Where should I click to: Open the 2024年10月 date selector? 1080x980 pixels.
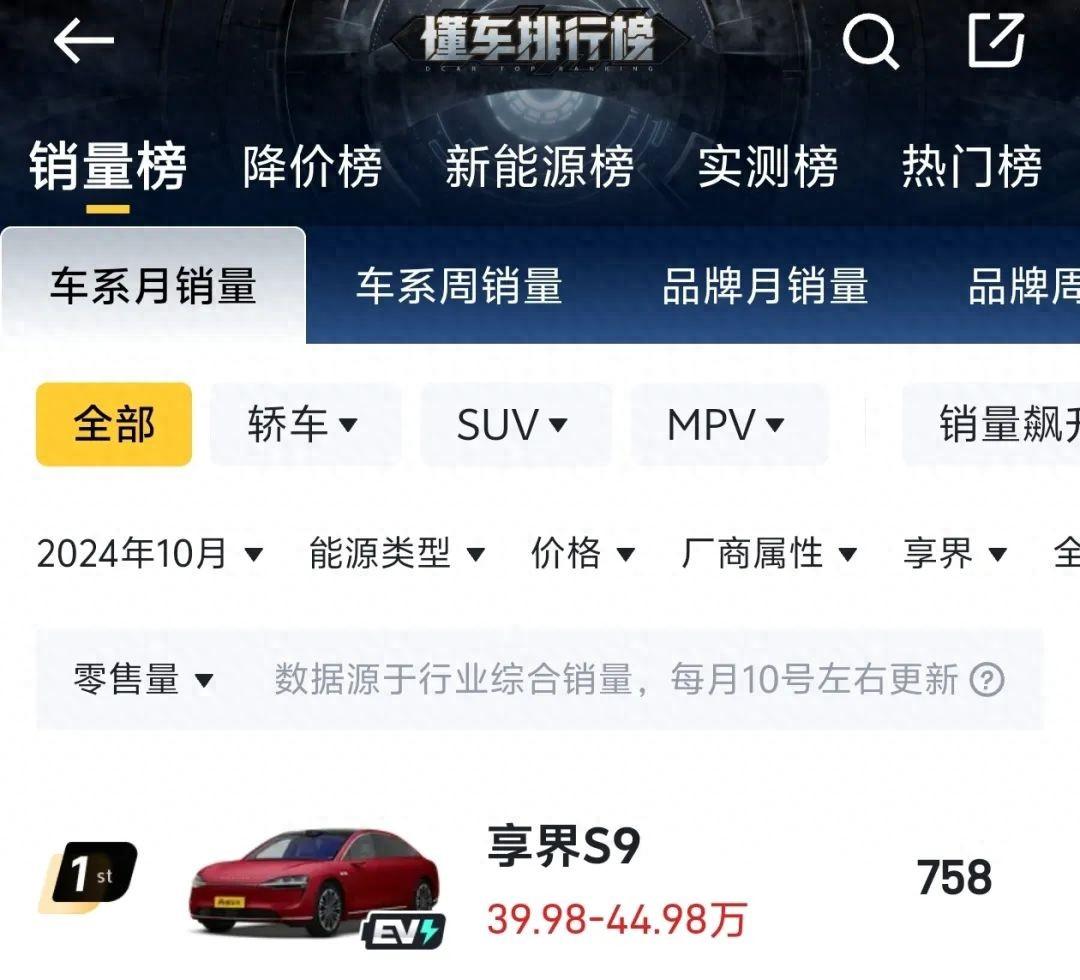pyautogui.click(x=150, y=554)
